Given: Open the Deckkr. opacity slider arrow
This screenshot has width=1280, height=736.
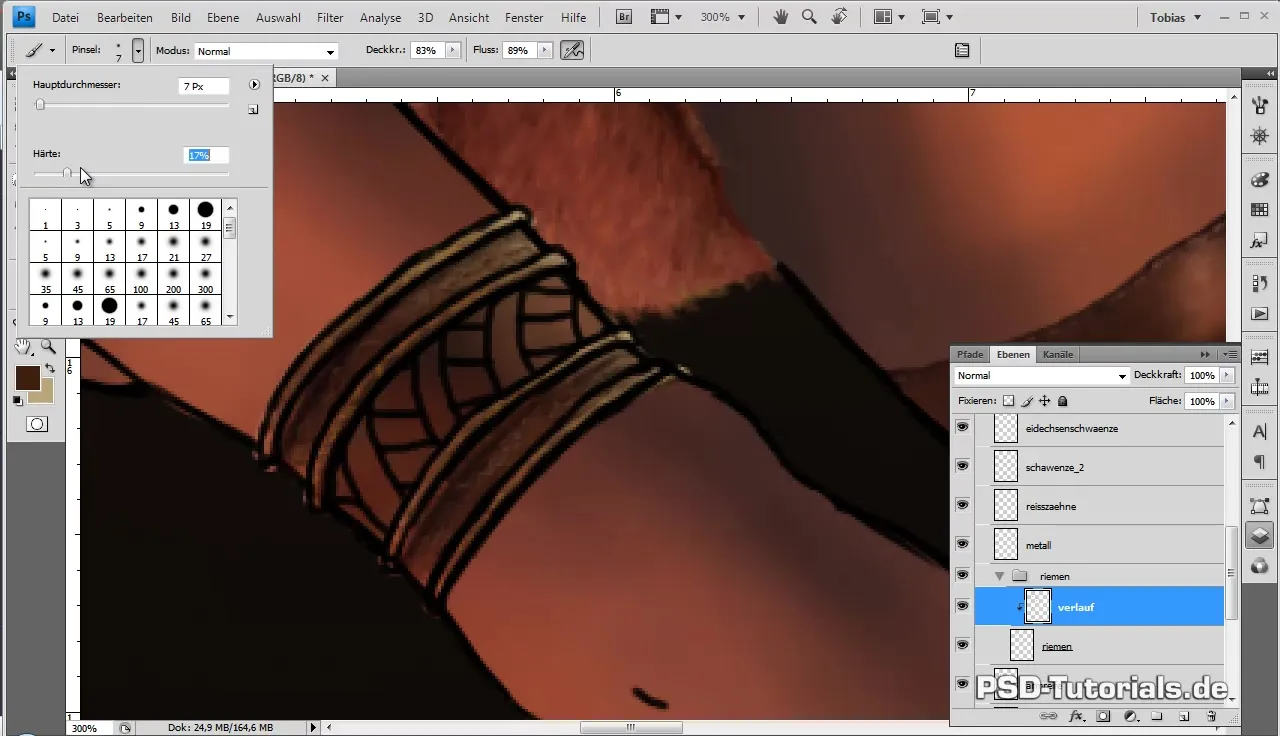Looking at the screenshot, I should pyautogui.click(x=453, y=50).
